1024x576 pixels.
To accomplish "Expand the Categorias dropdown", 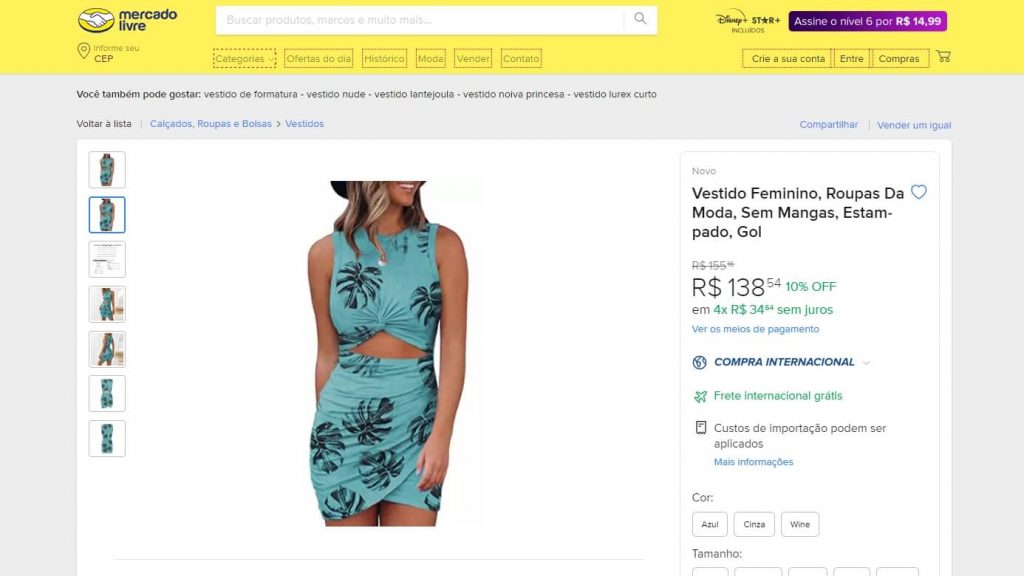I will click(244, 59).
